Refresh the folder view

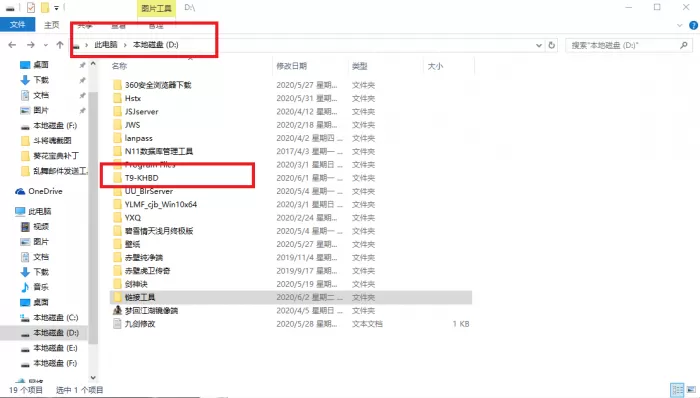click(x=552, y=45)
